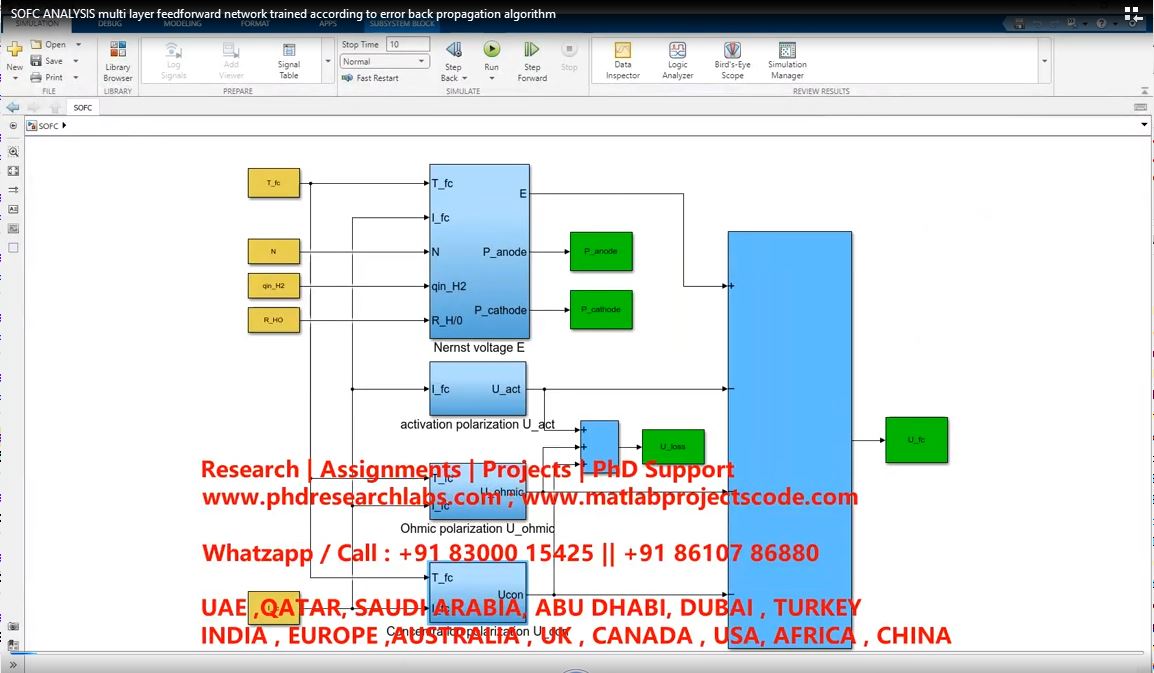Open the Run dropdown arrow
This screenshot has width=1154, height=673.
click(x=492, y=78)
